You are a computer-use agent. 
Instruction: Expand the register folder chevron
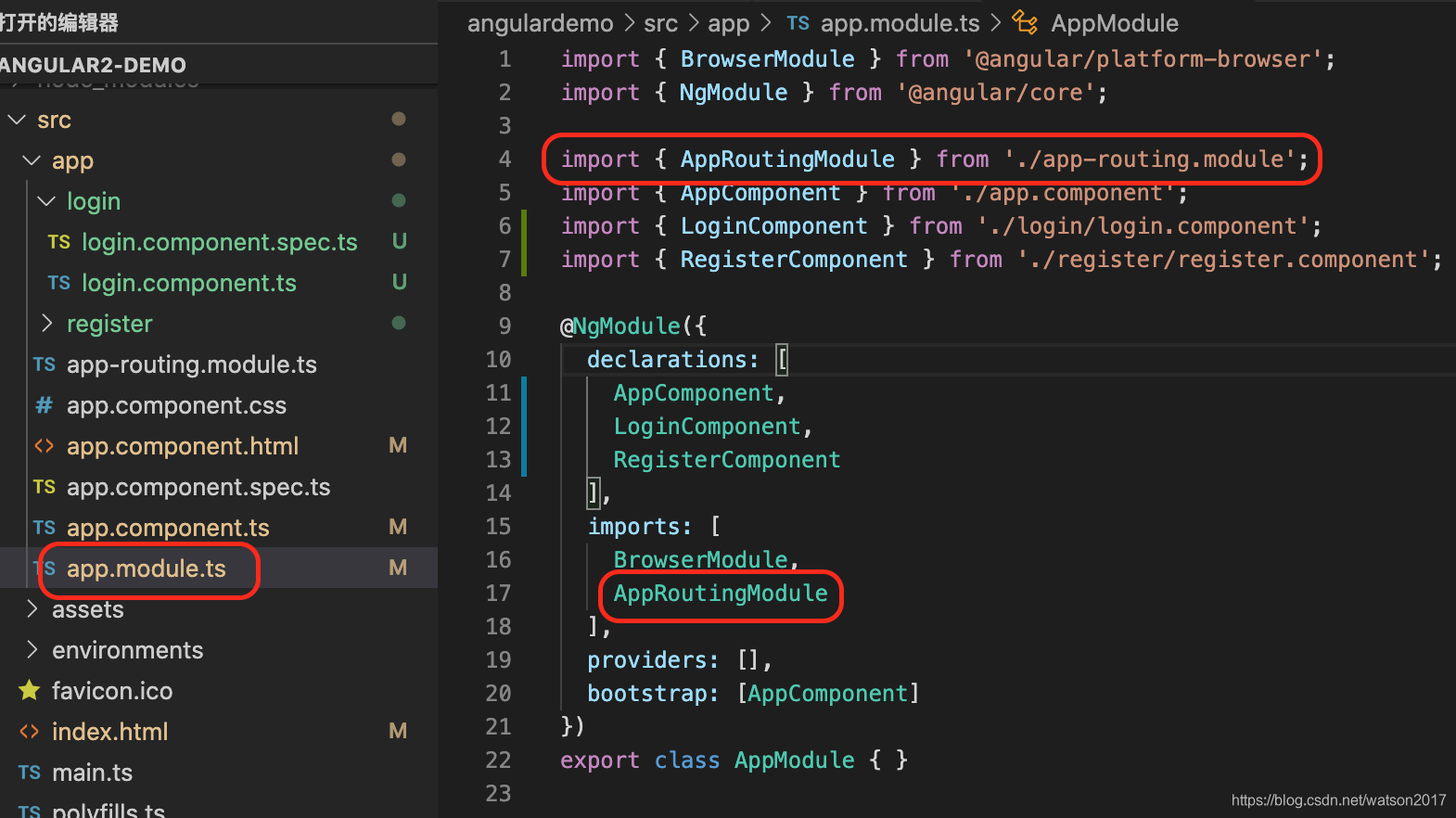click(46, 323)
